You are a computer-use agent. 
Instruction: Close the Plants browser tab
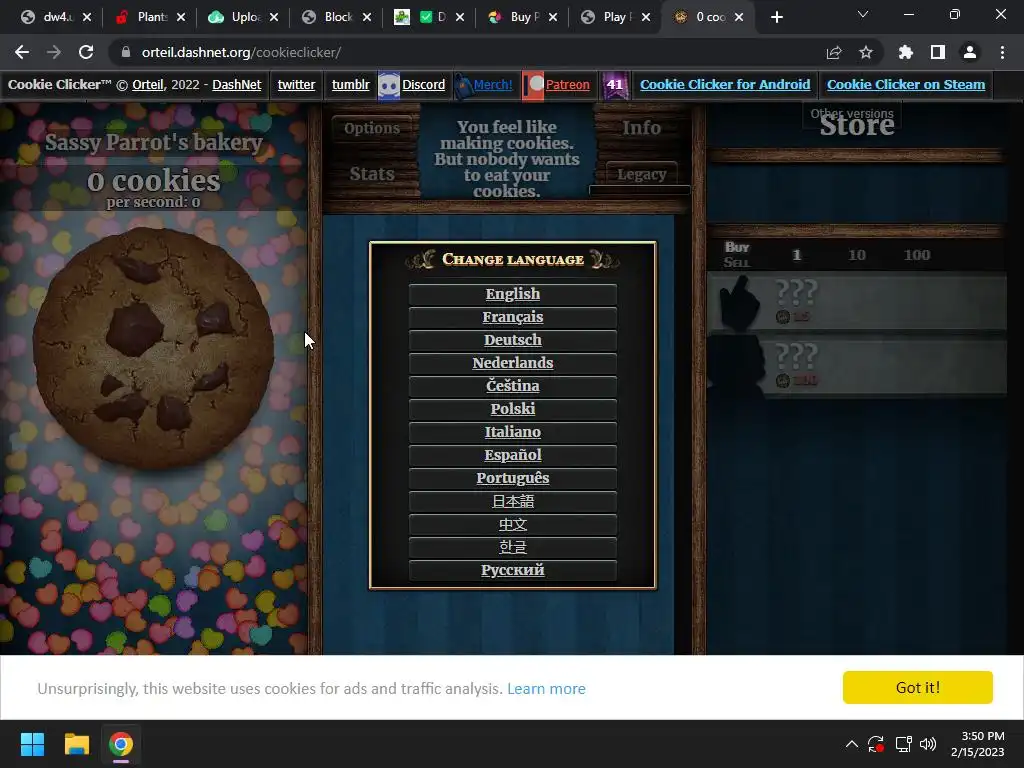(181, 17)
